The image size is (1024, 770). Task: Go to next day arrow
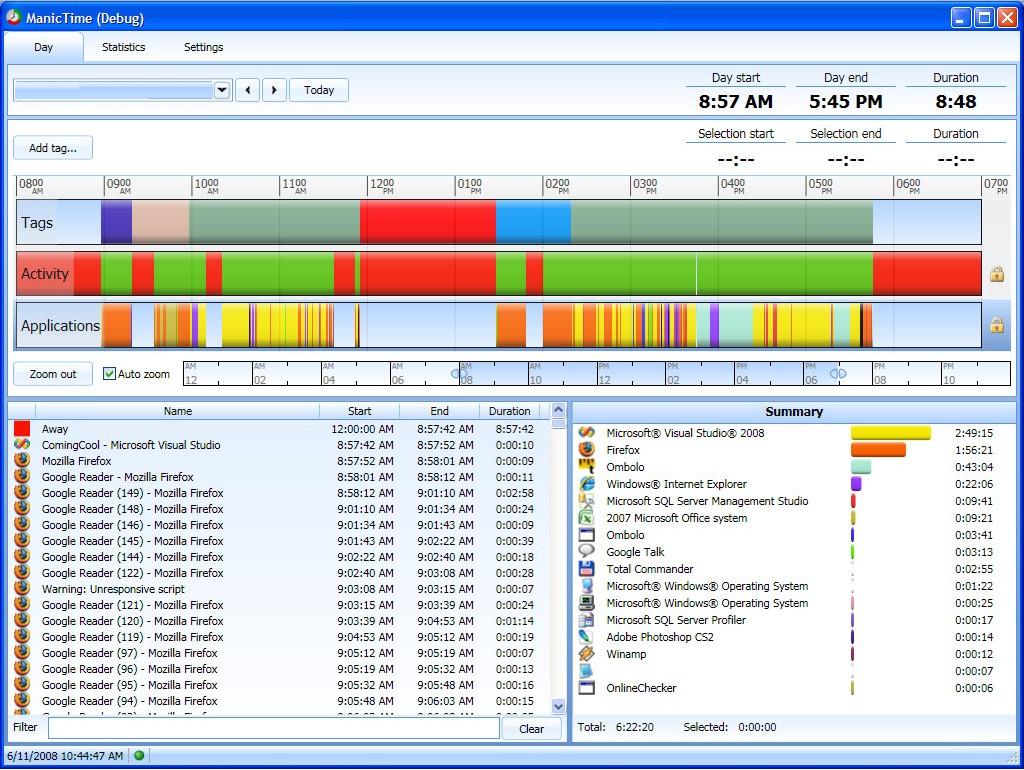[274, 90]
